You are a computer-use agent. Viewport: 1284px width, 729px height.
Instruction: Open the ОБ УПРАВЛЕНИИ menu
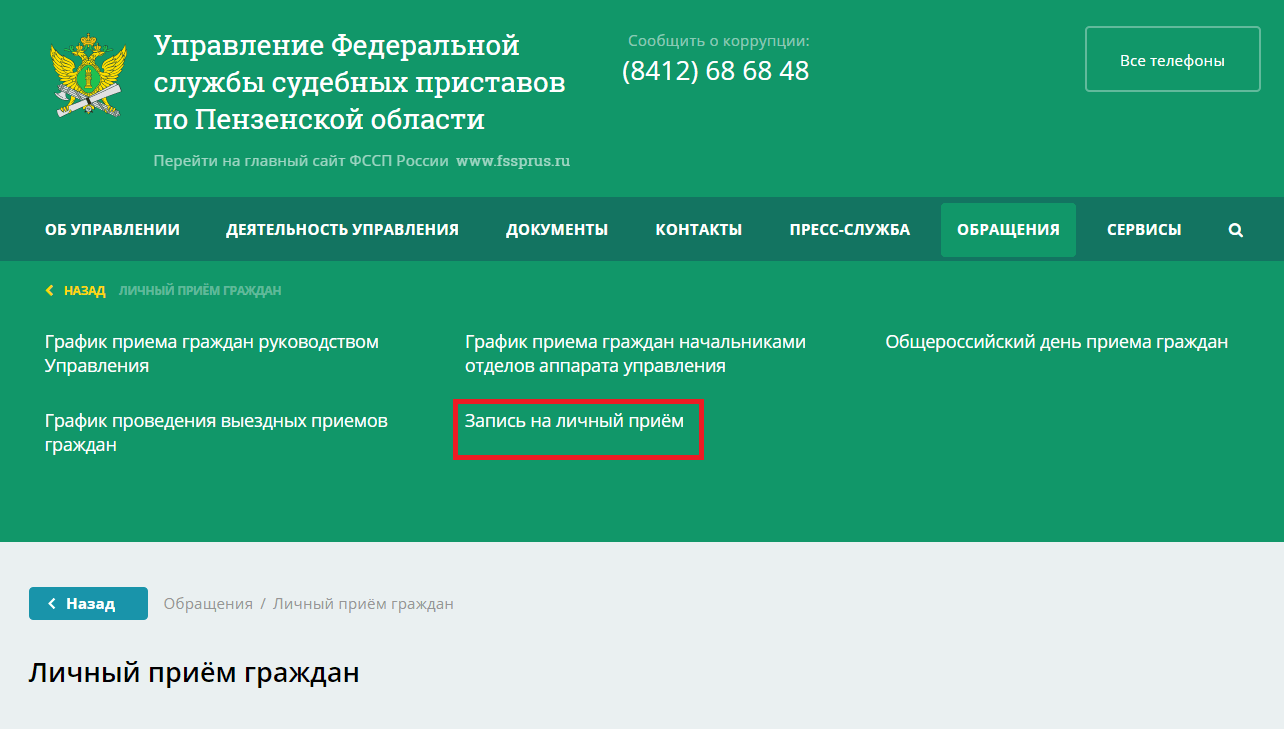112,230
